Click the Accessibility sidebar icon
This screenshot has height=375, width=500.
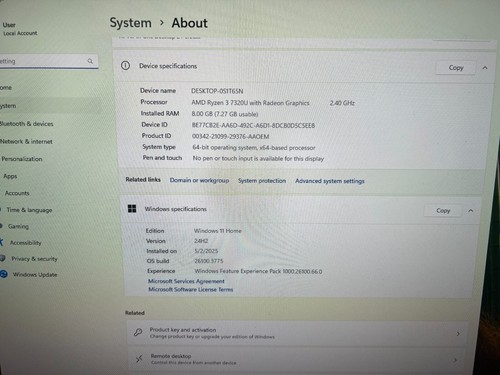click(x=2, y=242)
